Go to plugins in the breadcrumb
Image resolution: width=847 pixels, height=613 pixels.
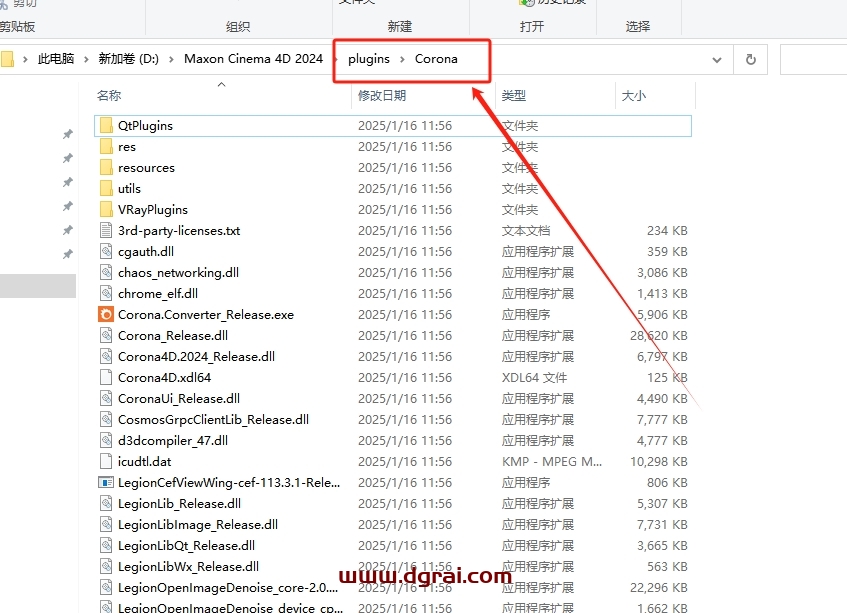coord(369,59)
